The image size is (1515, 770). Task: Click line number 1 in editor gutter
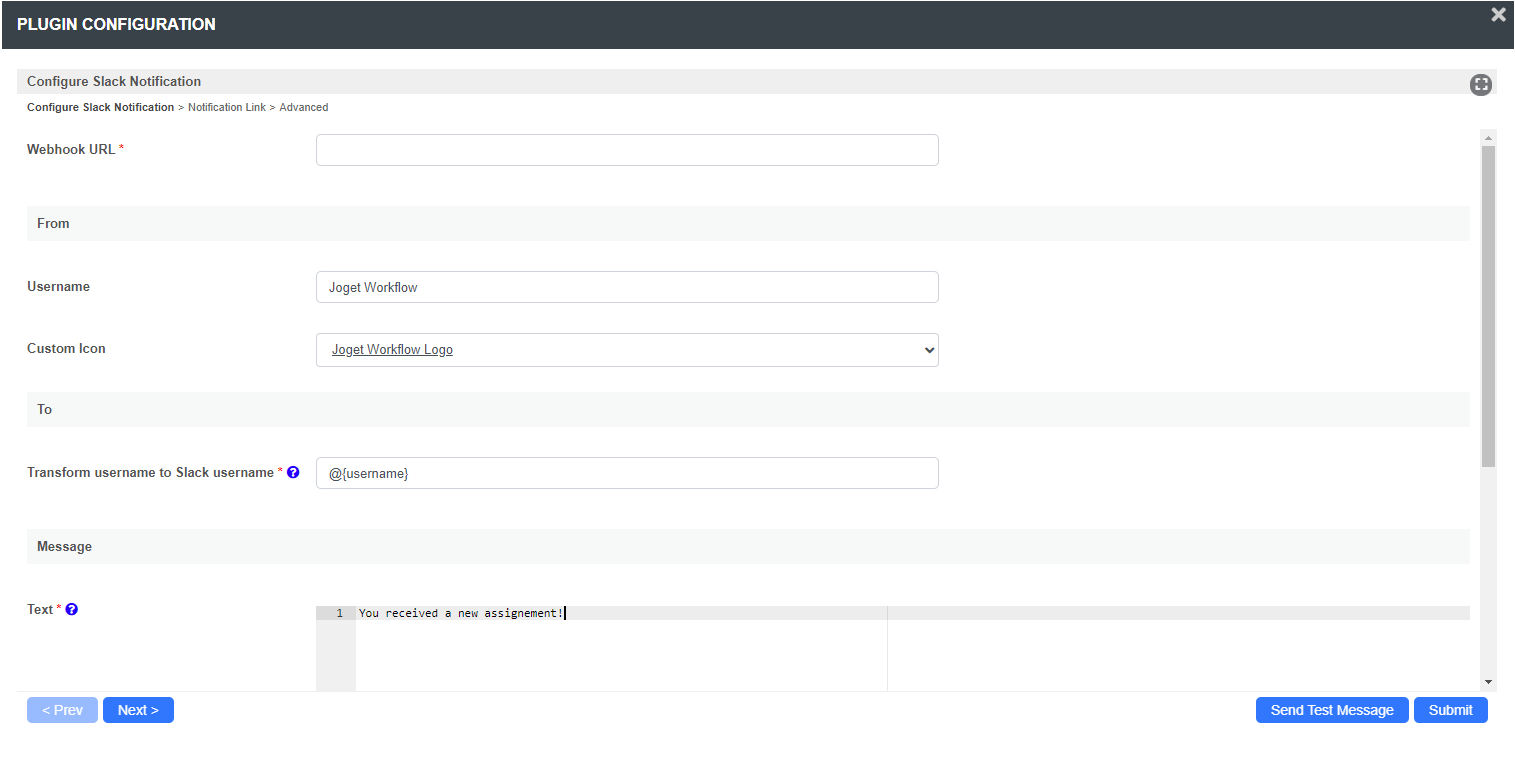pos(339,613)
